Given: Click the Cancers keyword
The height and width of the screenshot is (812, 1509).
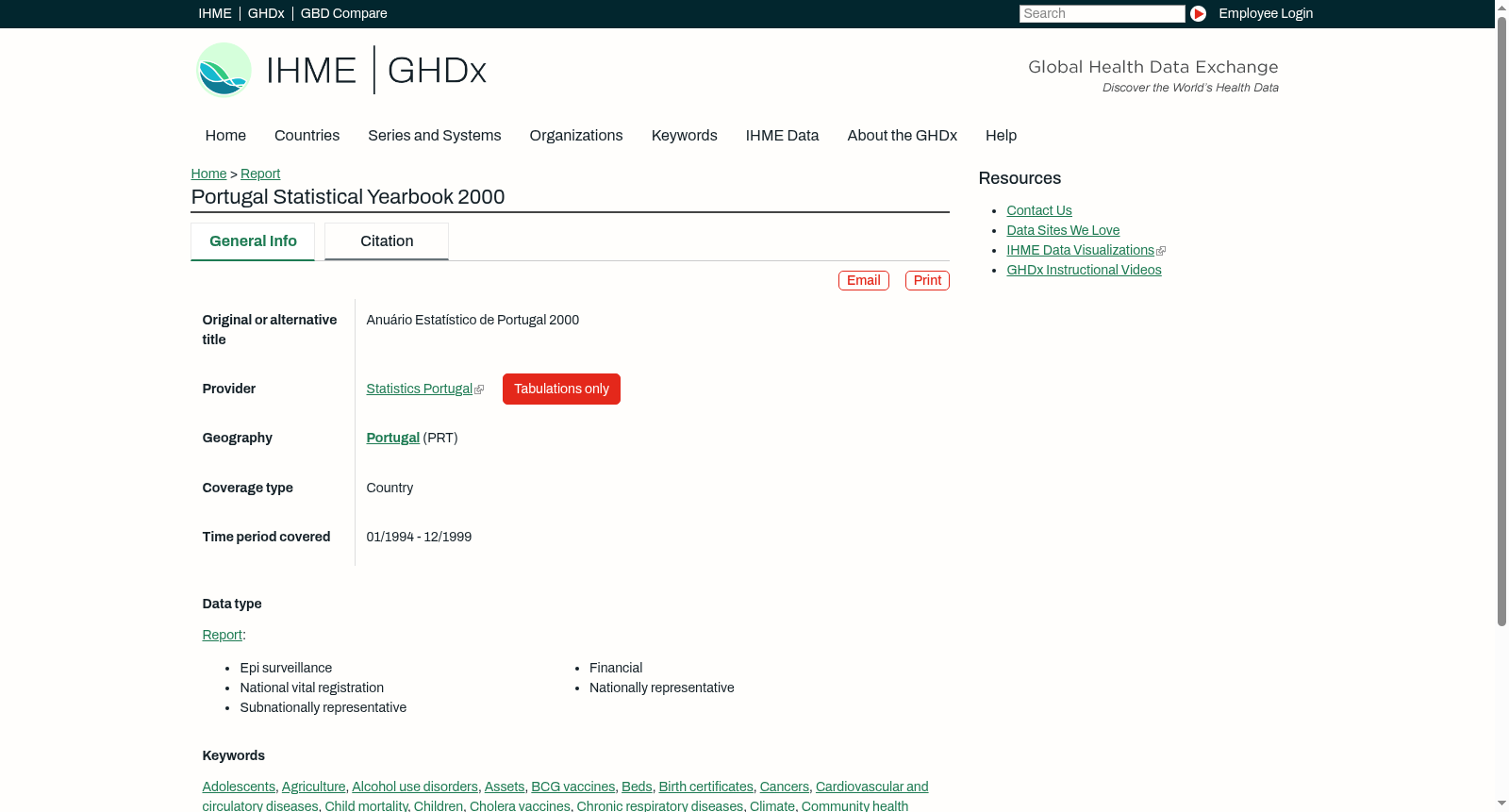Looking at the screenshot, I should point(785,787).
